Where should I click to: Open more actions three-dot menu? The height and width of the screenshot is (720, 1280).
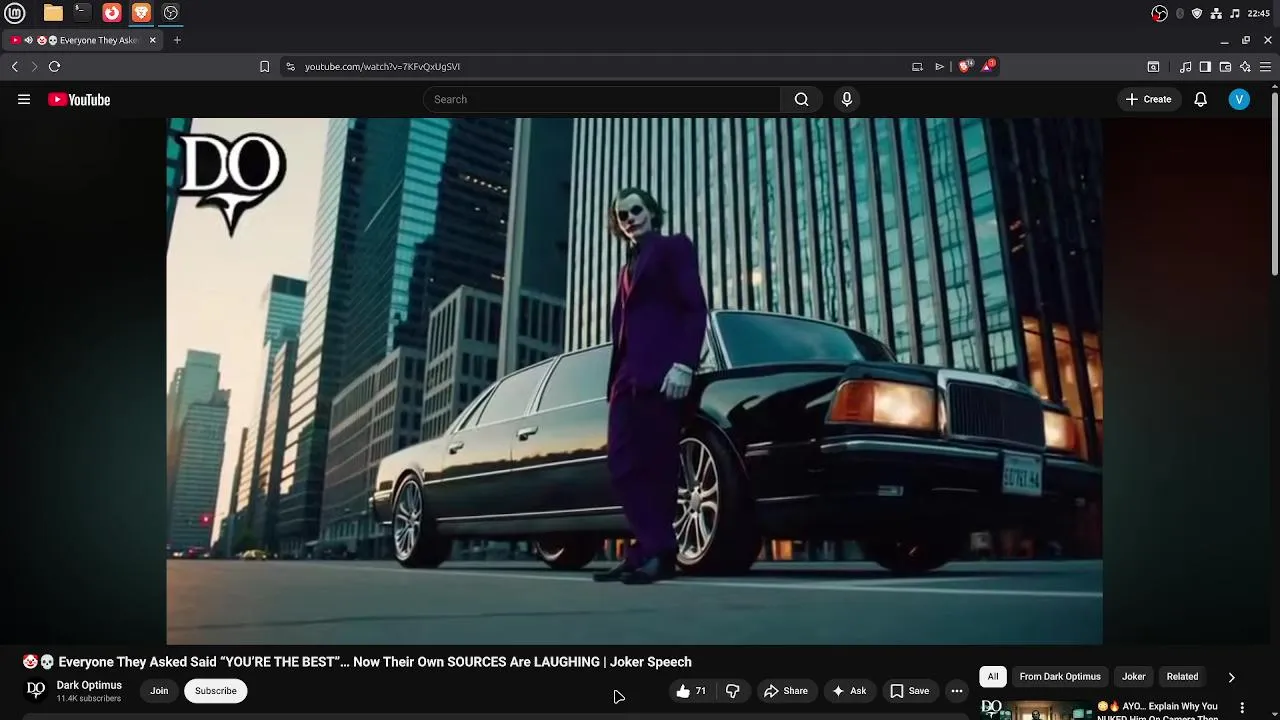coord(957,691)
